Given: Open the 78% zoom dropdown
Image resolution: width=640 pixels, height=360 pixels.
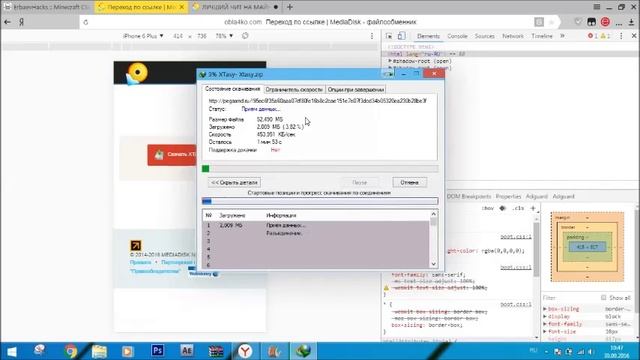Looking at the screenshot, I should click(224, 36).
